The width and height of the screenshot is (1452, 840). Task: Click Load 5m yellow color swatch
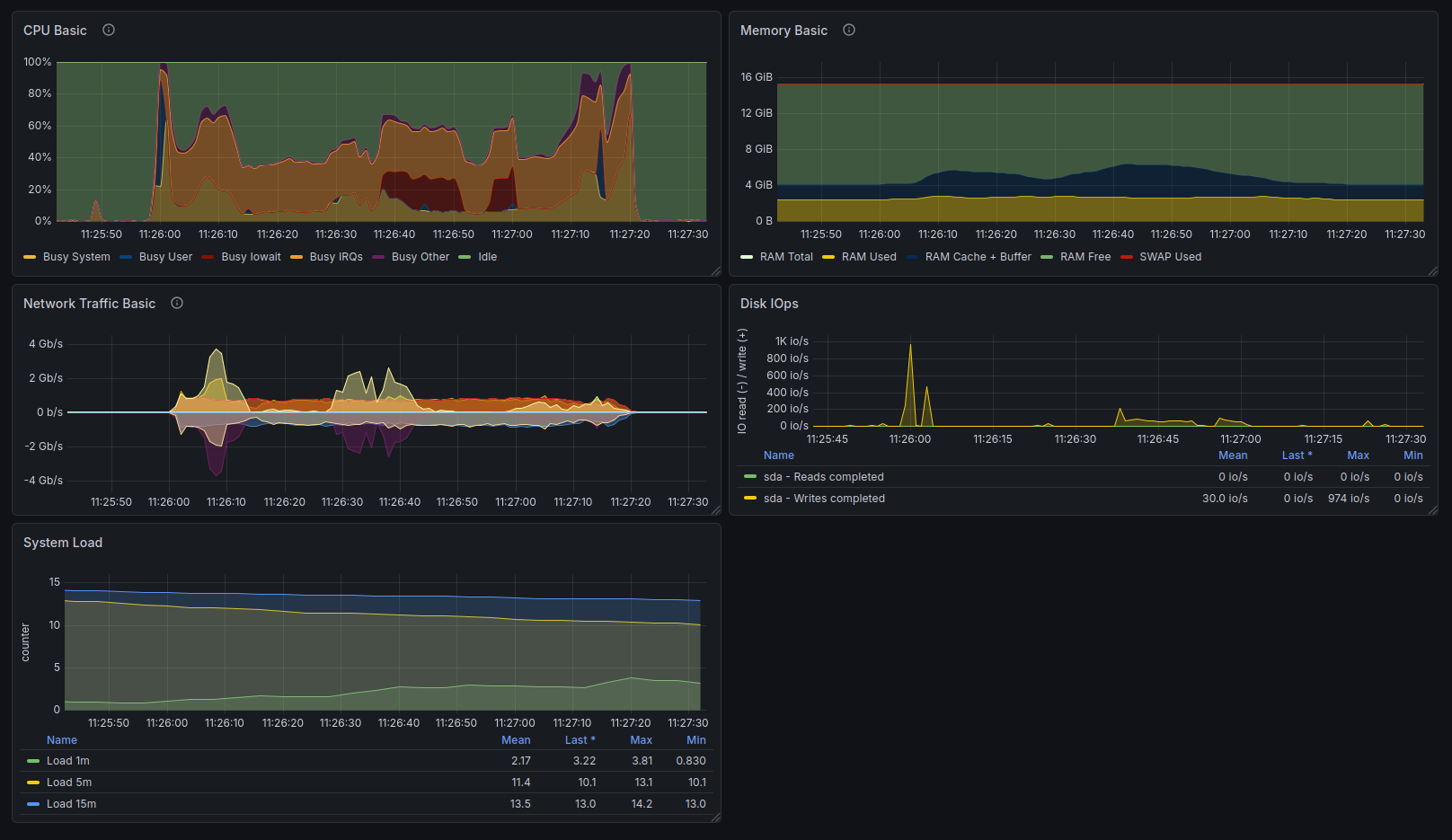pos(33,783)
